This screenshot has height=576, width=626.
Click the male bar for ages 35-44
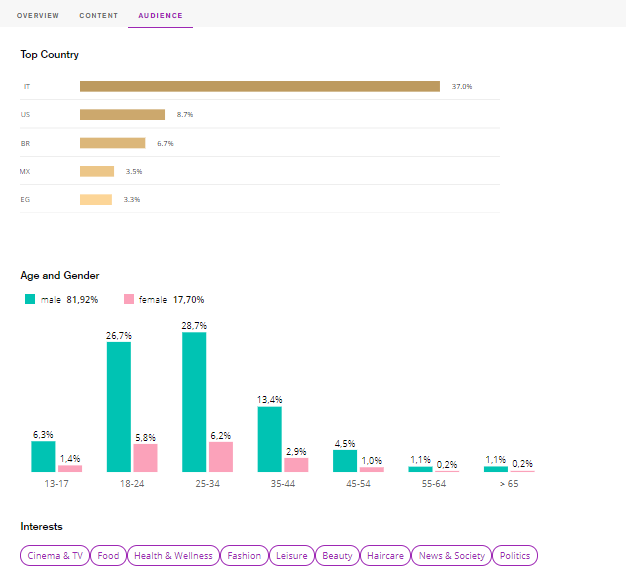270,439
